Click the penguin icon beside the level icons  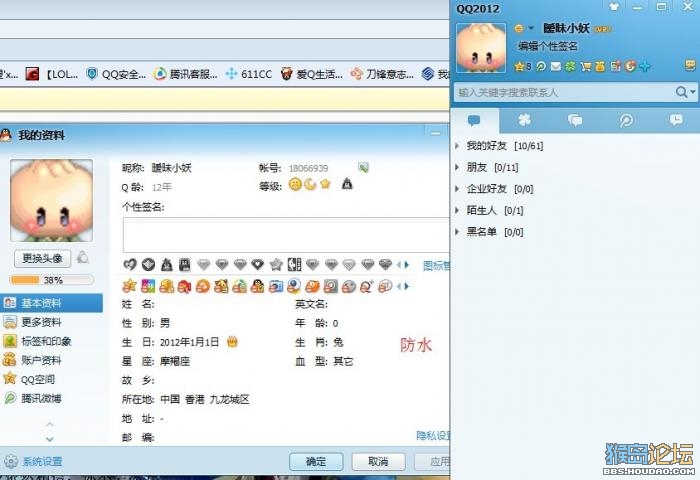coord(347,184)
